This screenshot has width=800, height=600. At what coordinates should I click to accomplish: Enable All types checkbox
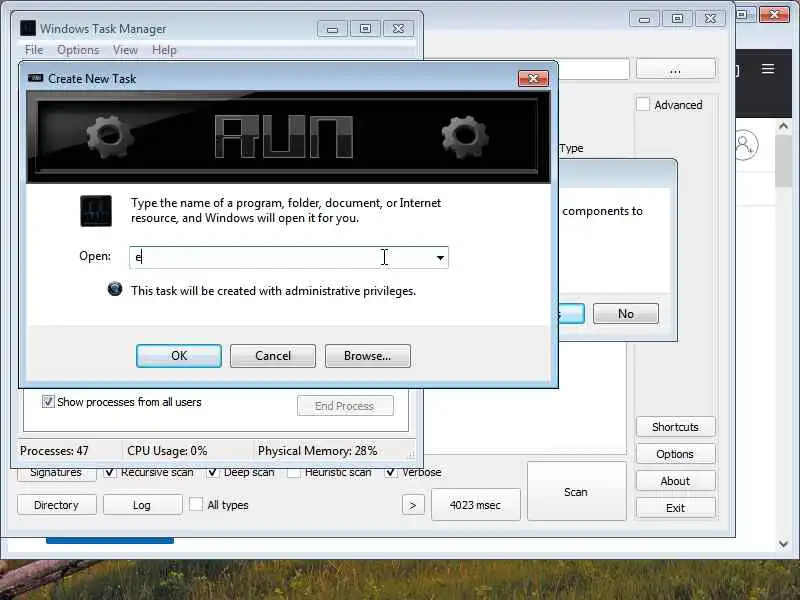[196, 505]
